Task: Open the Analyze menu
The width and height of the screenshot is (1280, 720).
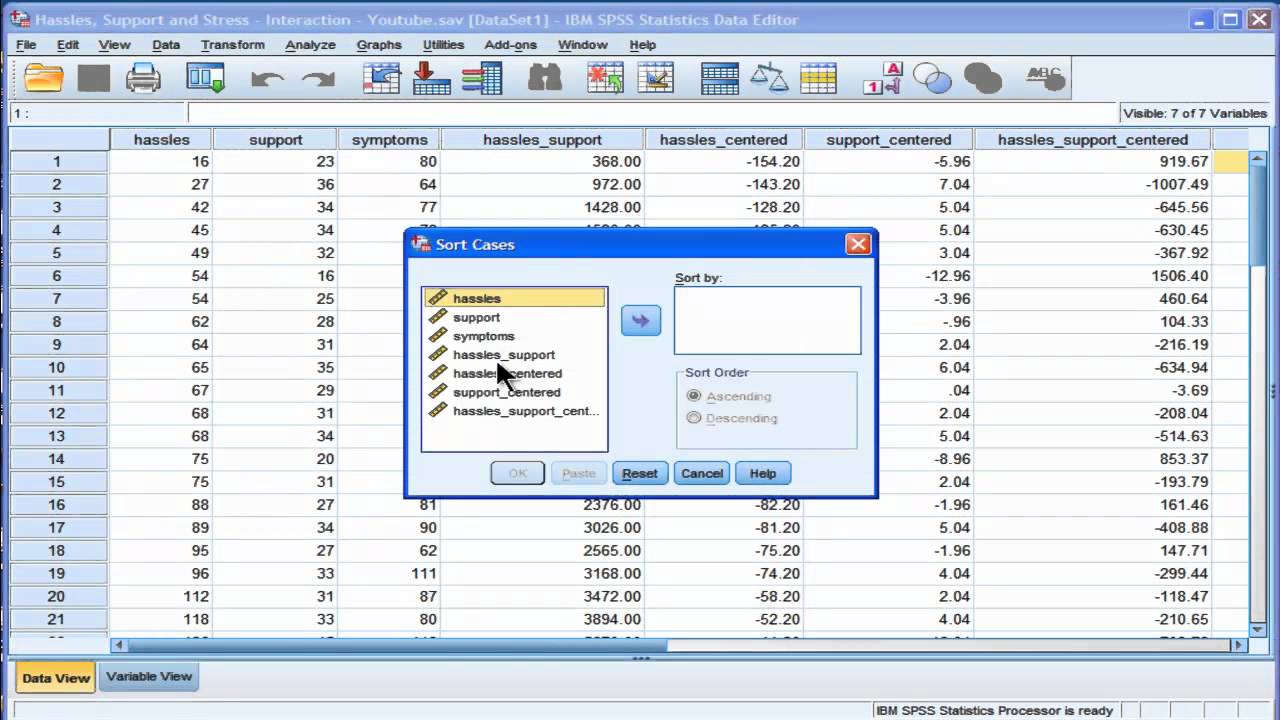Action: 311,45
